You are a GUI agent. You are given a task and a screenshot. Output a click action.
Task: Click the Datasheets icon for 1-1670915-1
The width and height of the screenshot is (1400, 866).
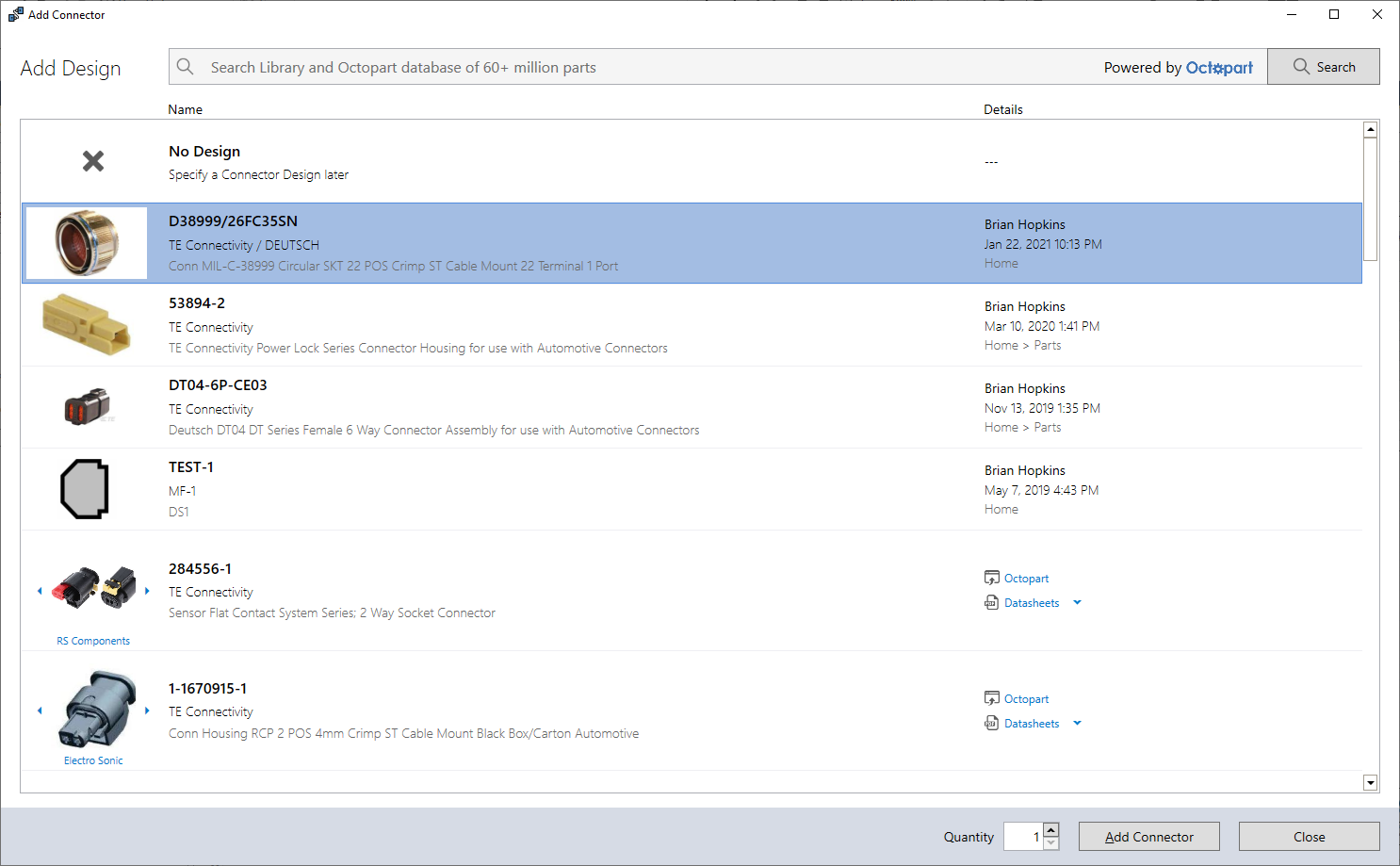(x=992, y=723)
